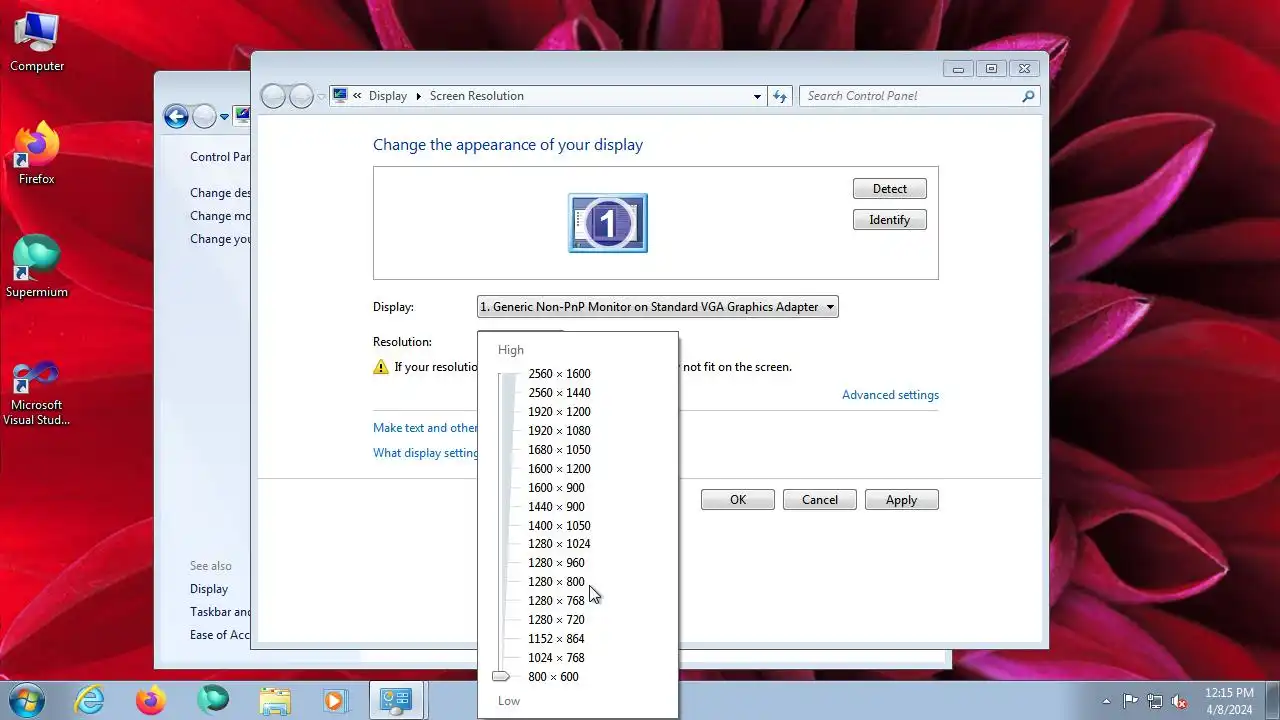The height and width of the screenshot is (720, 1280).
Task: Open Advanced settings link
Action: coord(890,395)
